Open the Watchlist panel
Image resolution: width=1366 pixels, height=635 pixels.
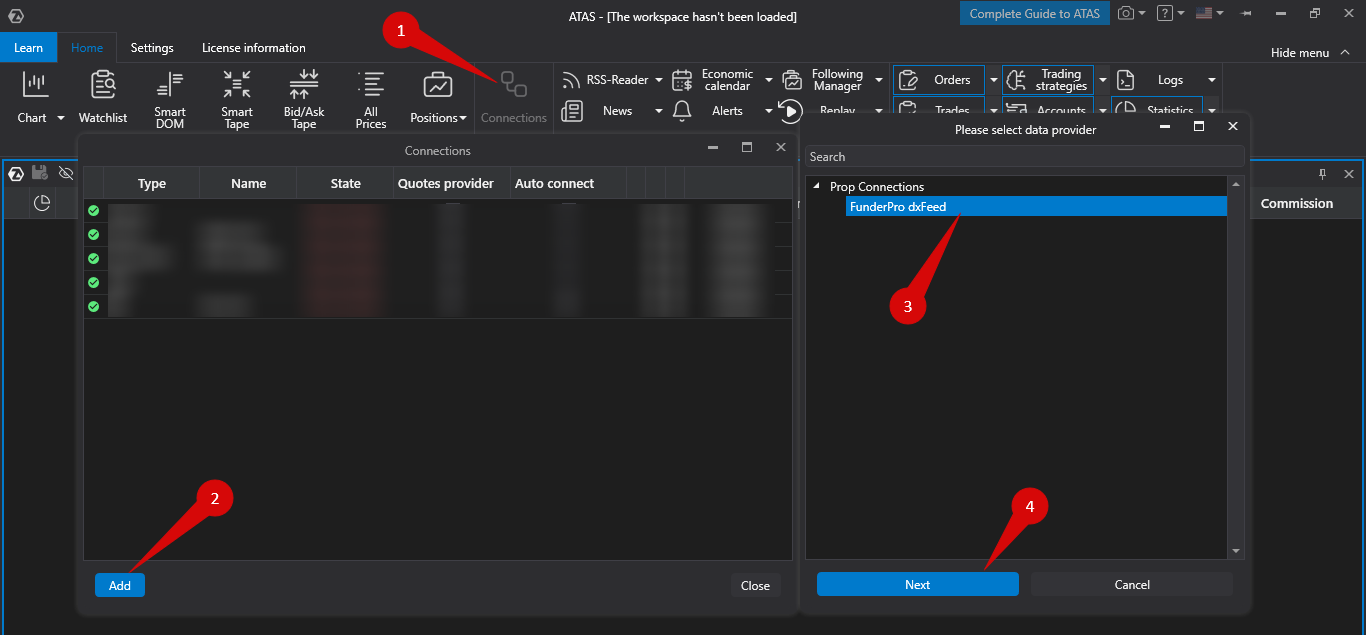[x=103, y=98]
